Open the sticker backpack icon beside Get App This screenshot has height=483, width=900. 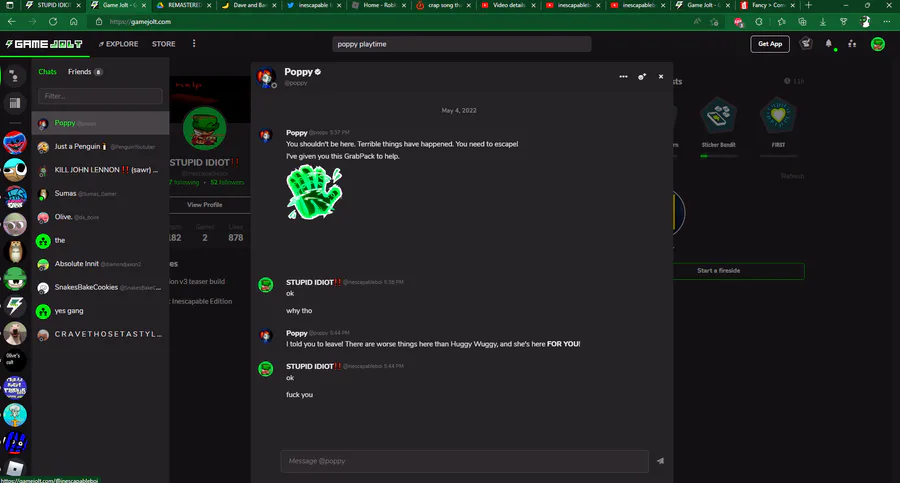tap(806, 44)
